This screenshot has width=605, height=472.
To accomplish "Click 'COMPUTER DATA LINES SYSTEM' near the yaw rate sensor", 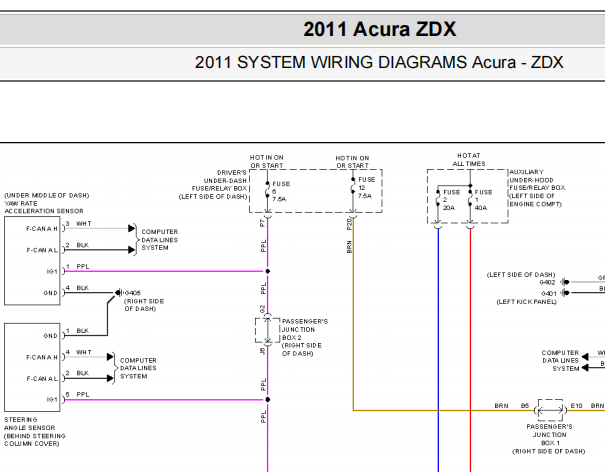I will tap(160, 240).
